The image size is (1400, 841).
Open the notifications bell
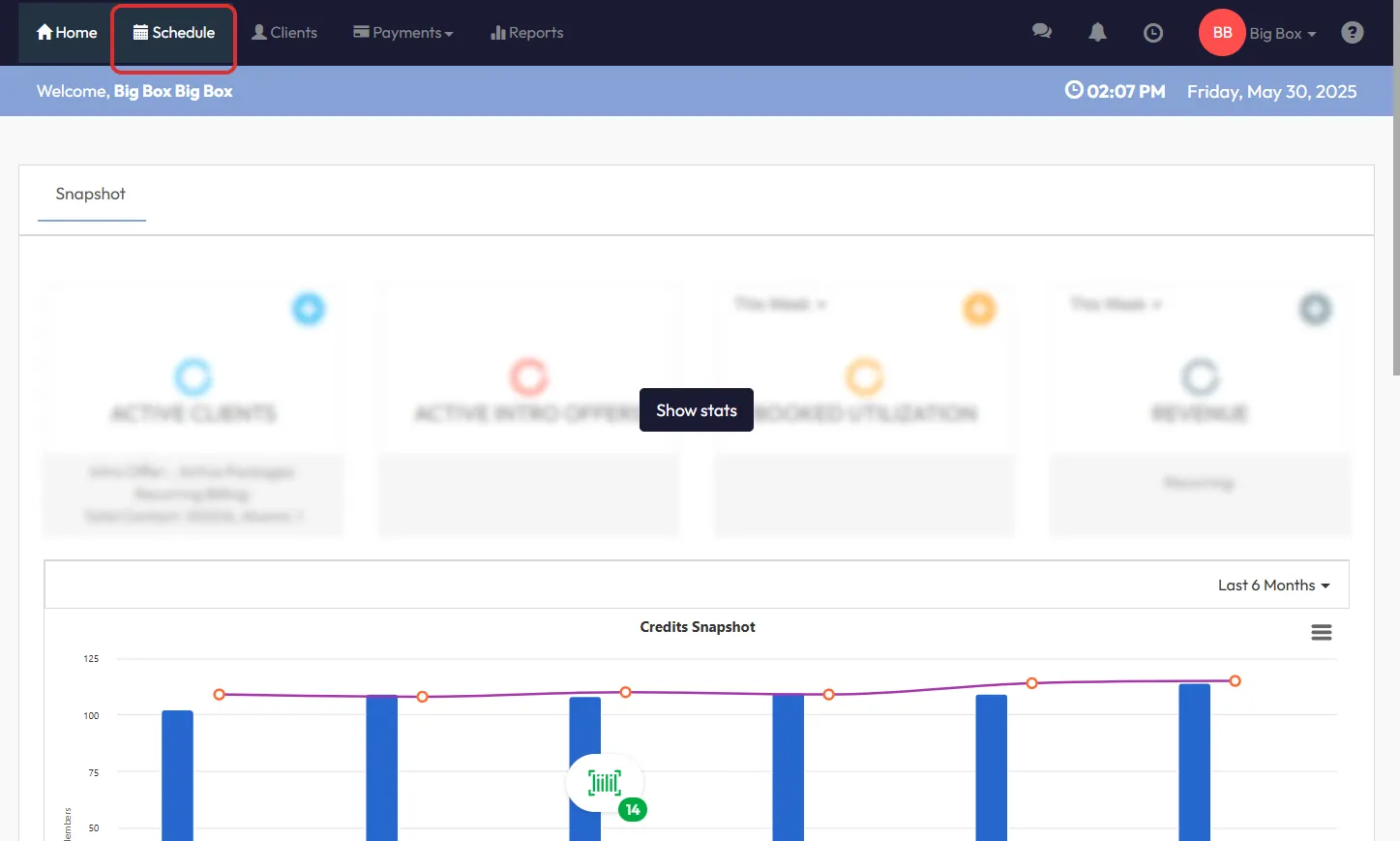pyautogui.click(x=1097, y=32)
